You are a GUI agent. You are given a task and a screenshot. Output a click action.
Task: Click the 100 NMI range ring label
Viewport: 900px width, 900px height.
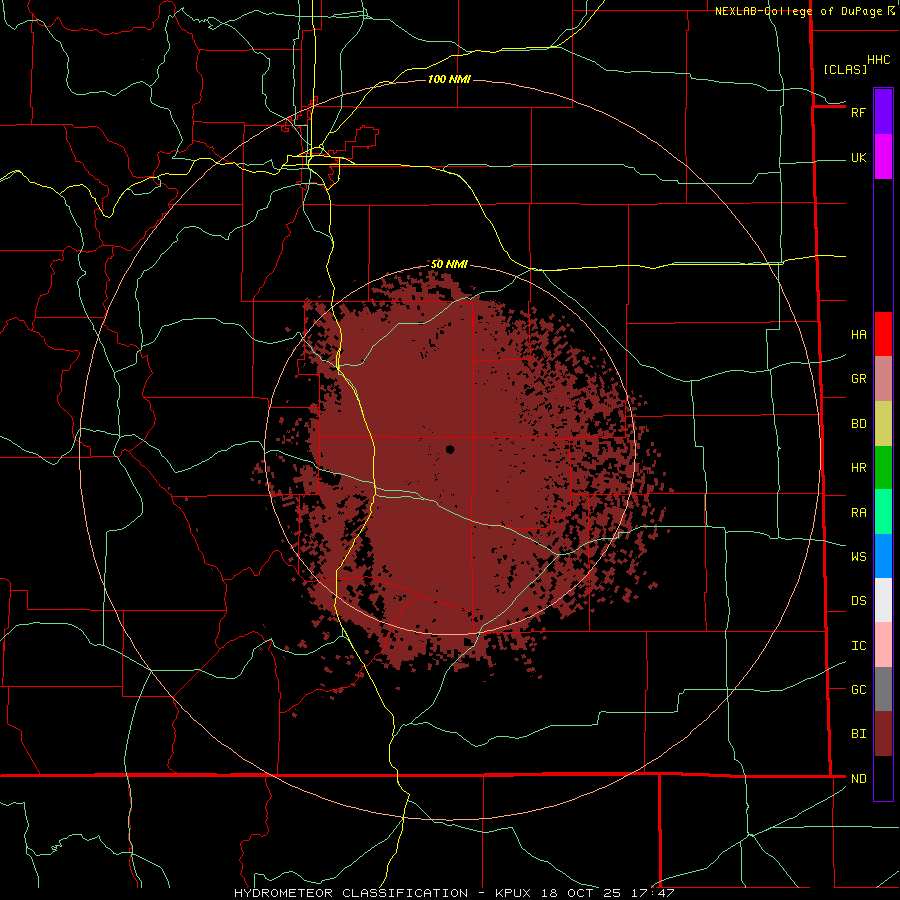(x=449, y=79)
